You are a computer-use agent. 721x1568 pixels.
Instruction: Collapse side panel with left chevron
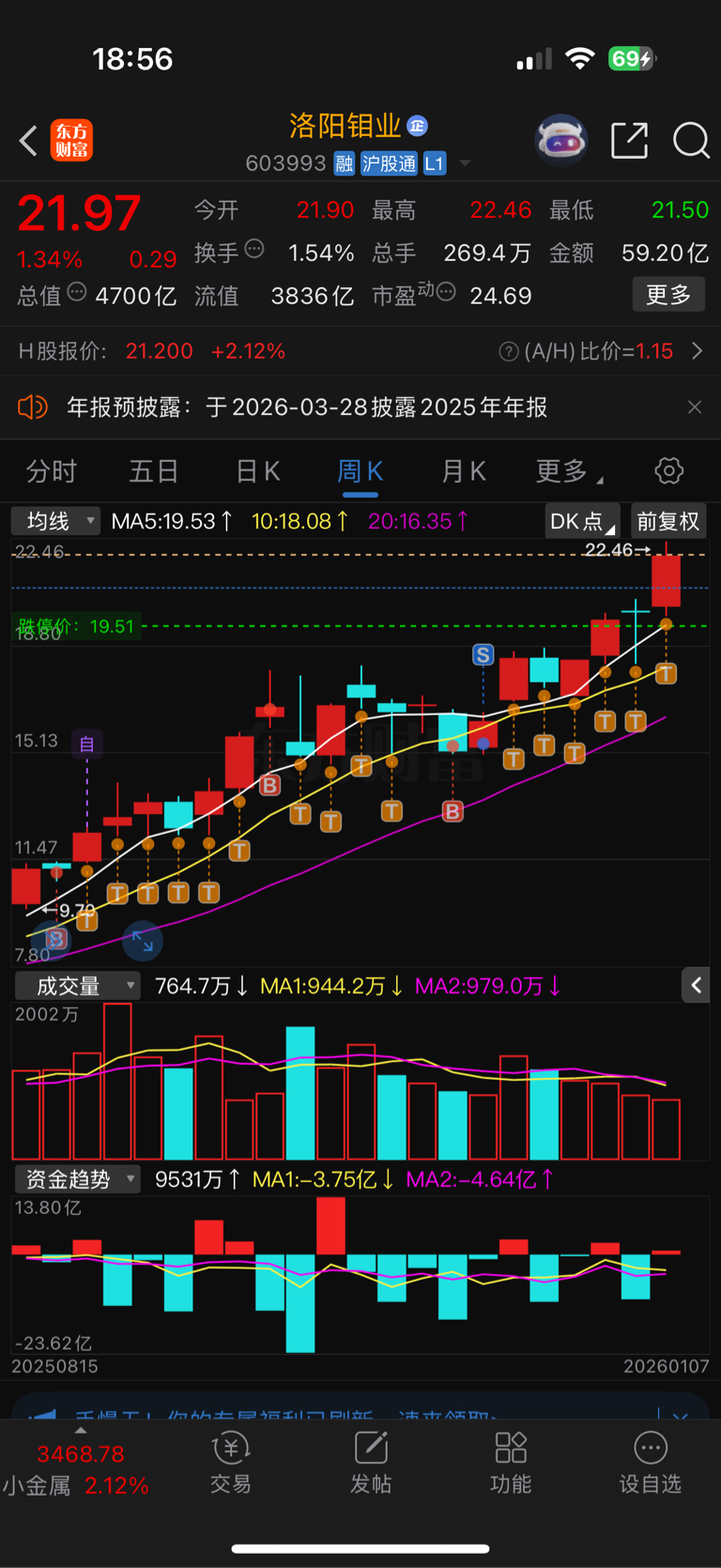point(696,985)
